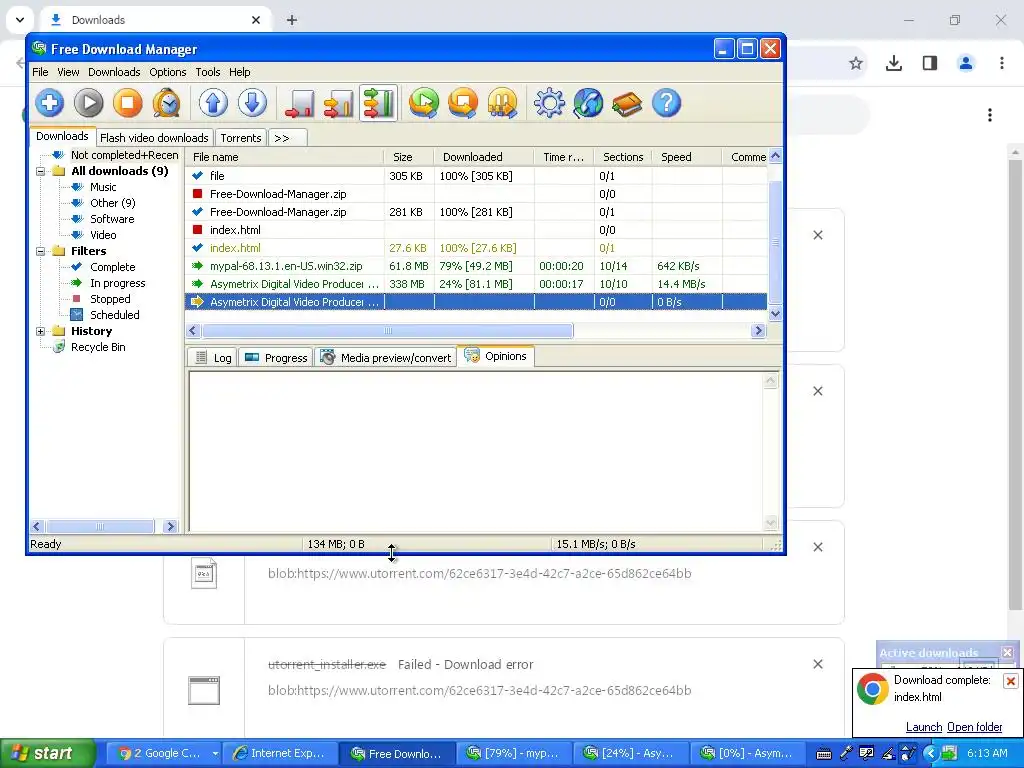The width and height of the screenshot is (1024, 768).
Task: Switch to Internet Explorer taskbar button
Action: (281, 754)
